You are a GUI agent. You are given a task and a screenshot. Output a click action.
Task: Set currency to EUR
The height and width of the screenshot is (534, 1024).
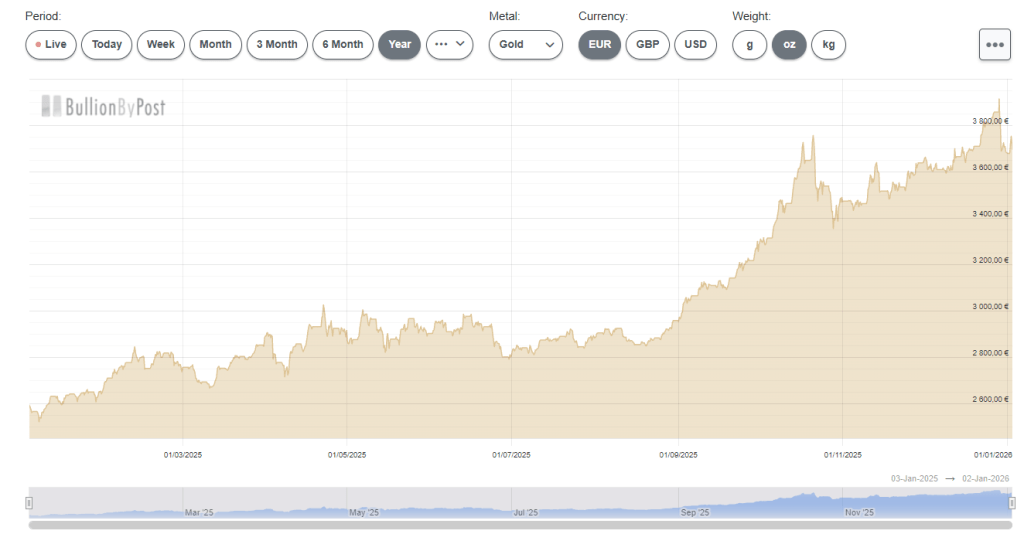coord(599,45)
